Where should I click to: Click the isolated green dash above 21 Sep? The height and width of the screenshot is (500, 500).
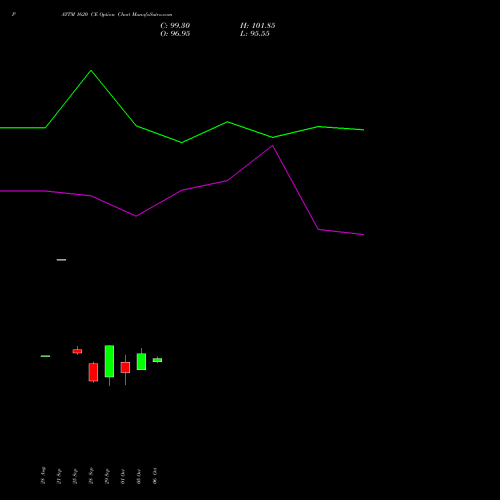[x=61, y=260]
